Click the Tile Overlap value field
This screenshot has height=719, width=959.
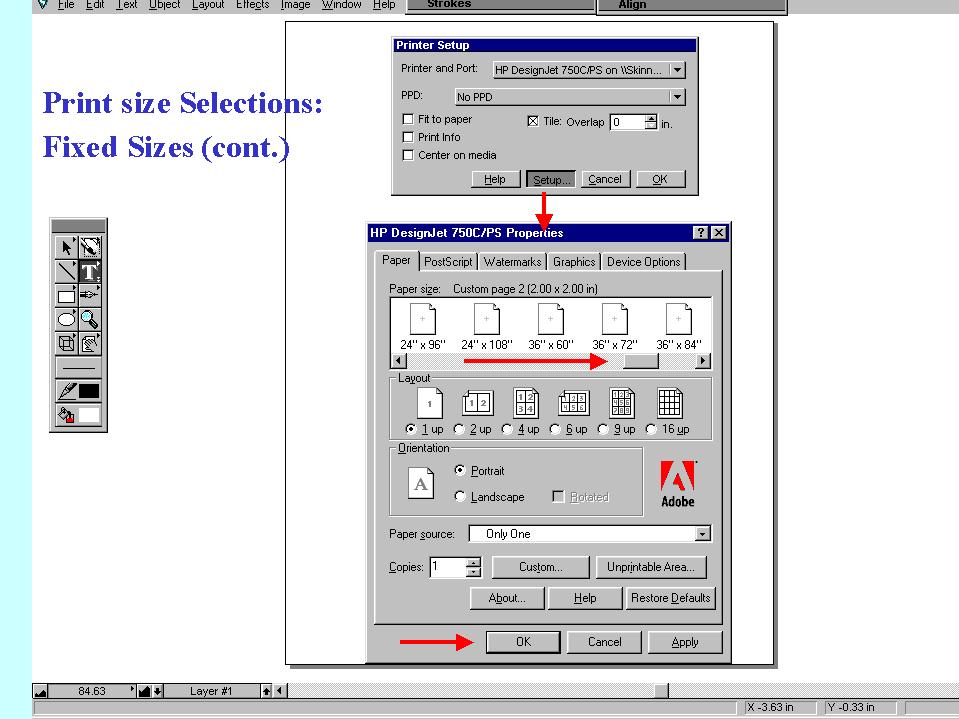(628, 122)
